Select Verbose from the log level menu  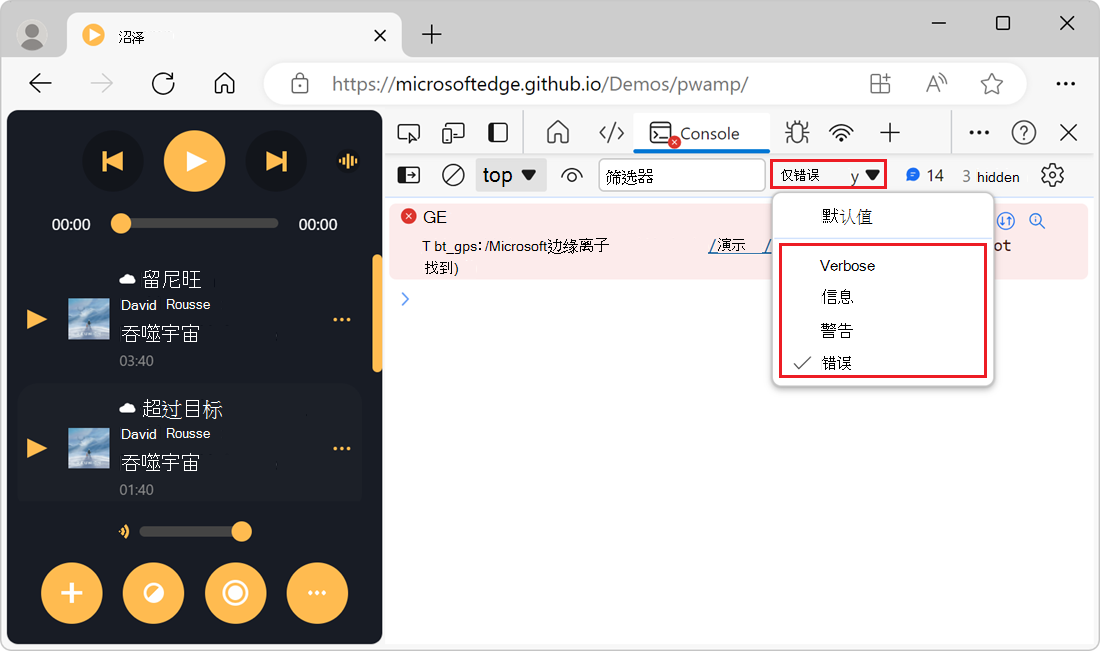point(847,265)
